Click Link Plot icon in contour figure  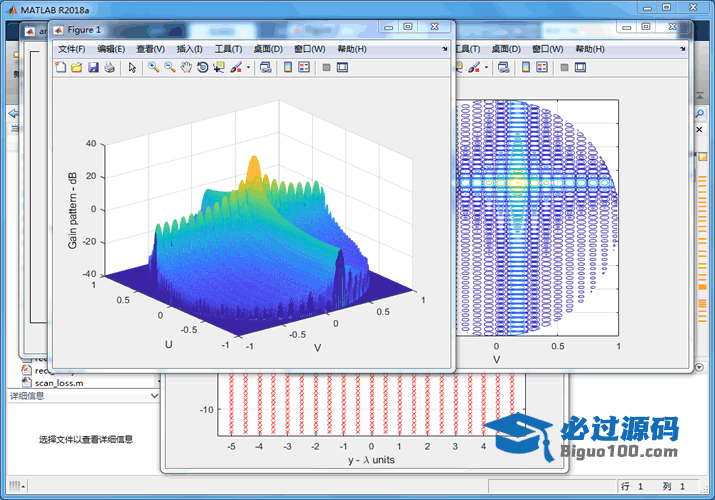(503, 67)
